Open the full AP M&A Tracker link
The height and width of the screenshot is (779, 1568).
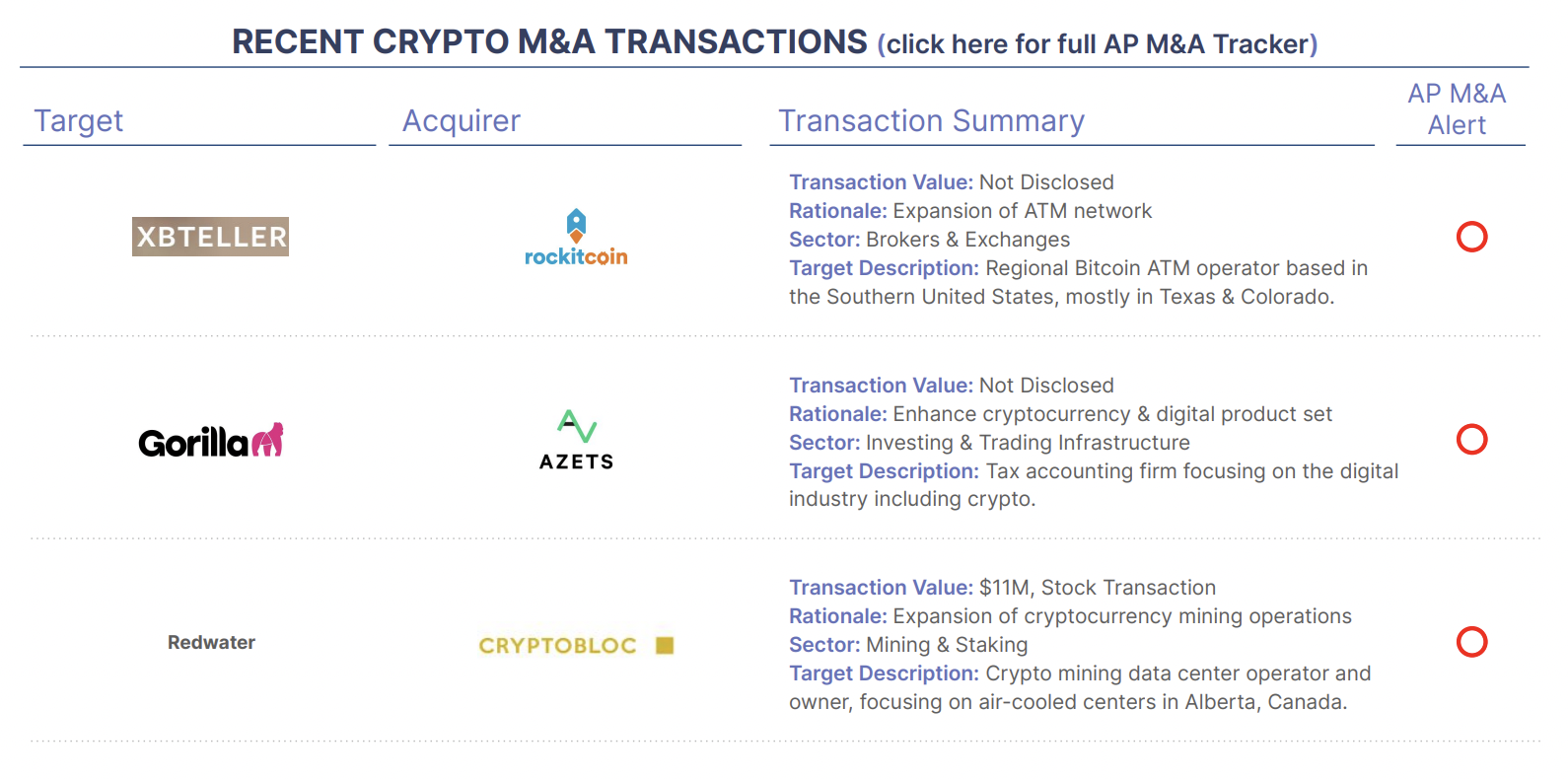point(1097,44)
